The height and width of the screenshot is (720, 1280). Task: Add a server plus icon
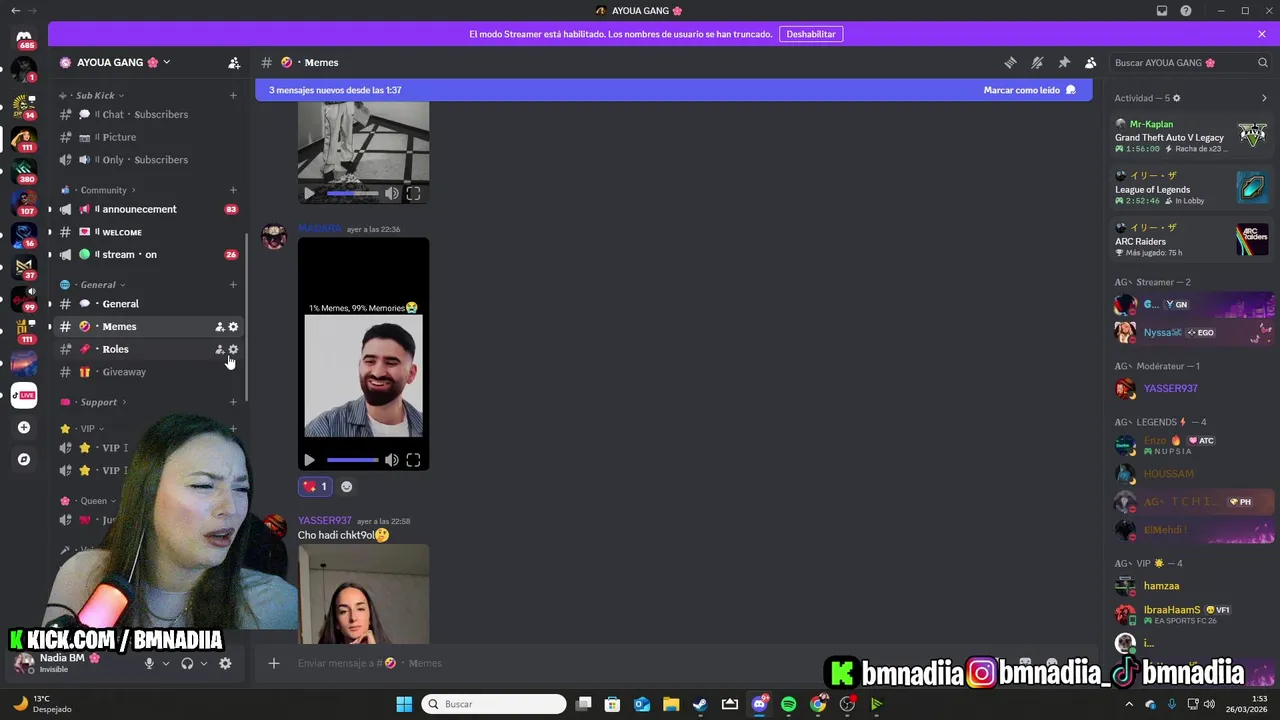click(x=24, y=428)
